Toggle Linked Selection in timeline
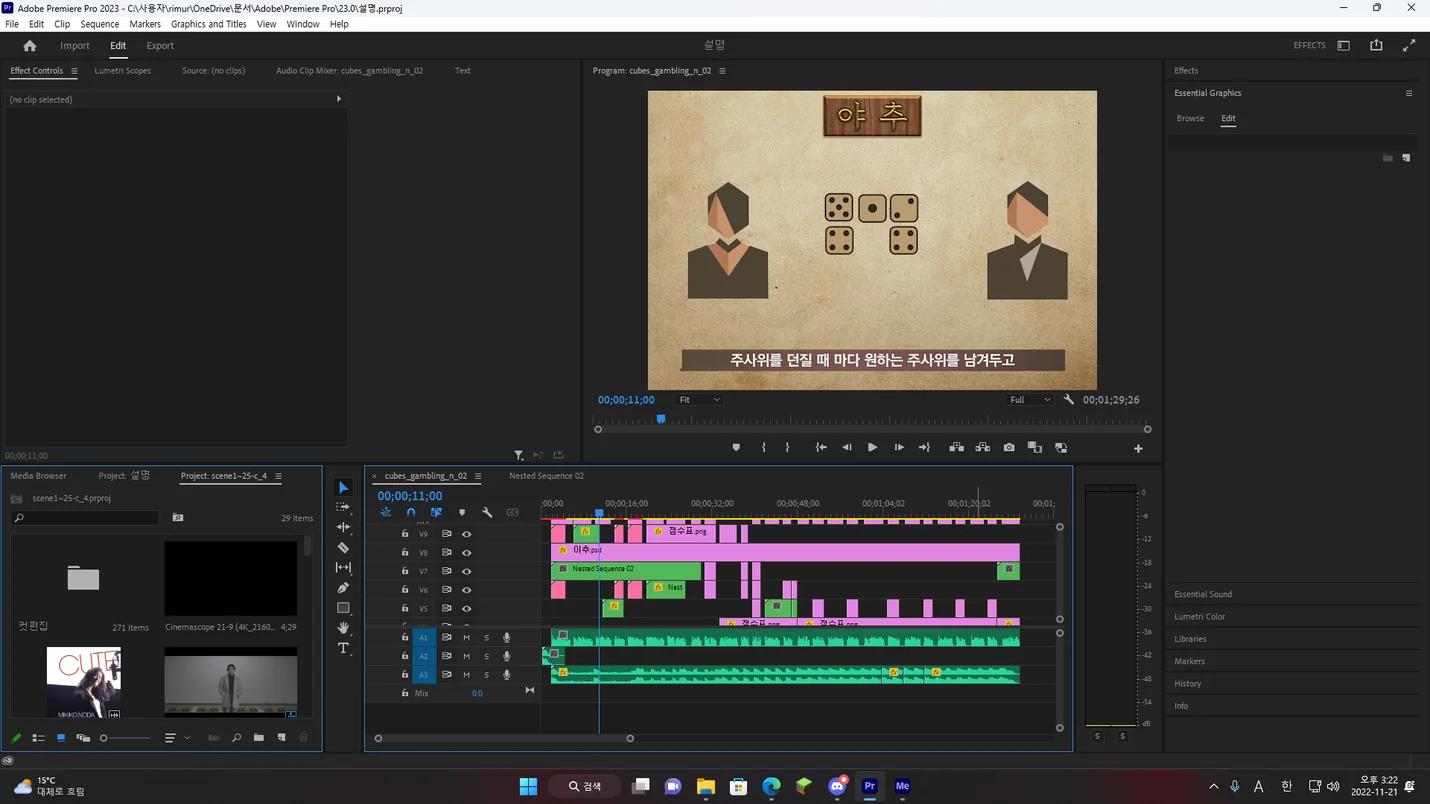 tap(436, 512)
